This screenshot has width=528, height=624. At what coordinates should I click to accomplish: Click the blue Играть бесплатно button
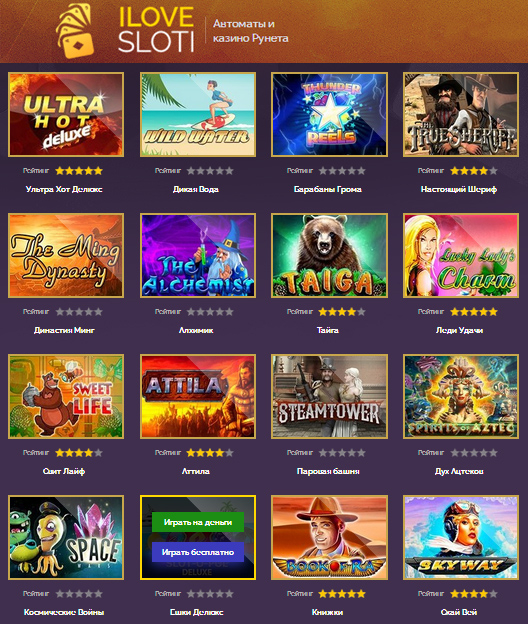(198, 552)
